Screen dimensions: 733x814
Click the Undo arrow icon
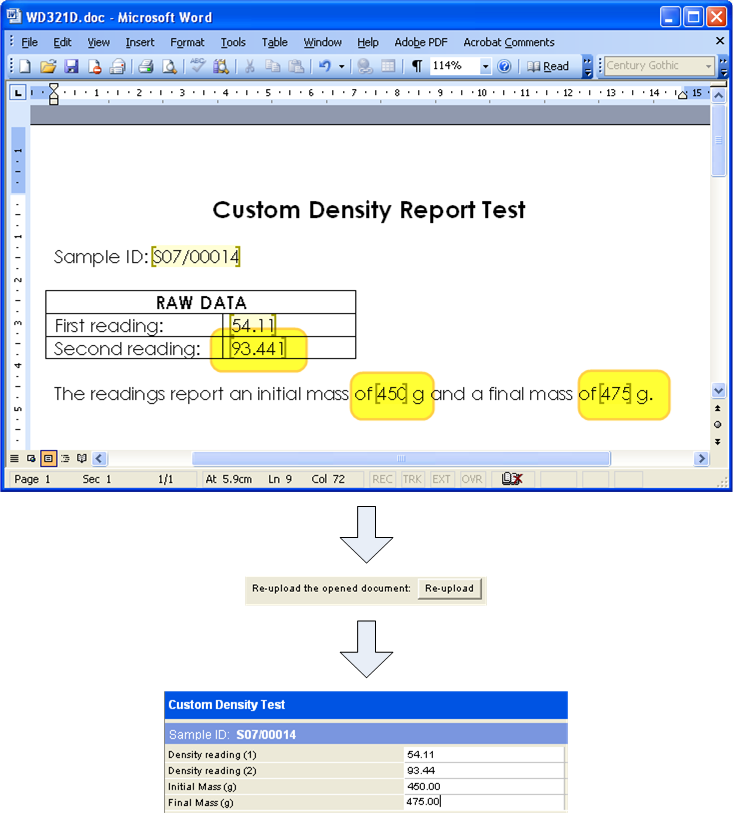point(324,67)
